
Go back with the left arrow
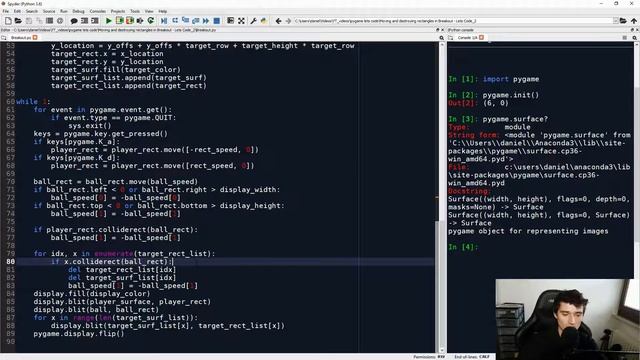[x=278, y=20]
